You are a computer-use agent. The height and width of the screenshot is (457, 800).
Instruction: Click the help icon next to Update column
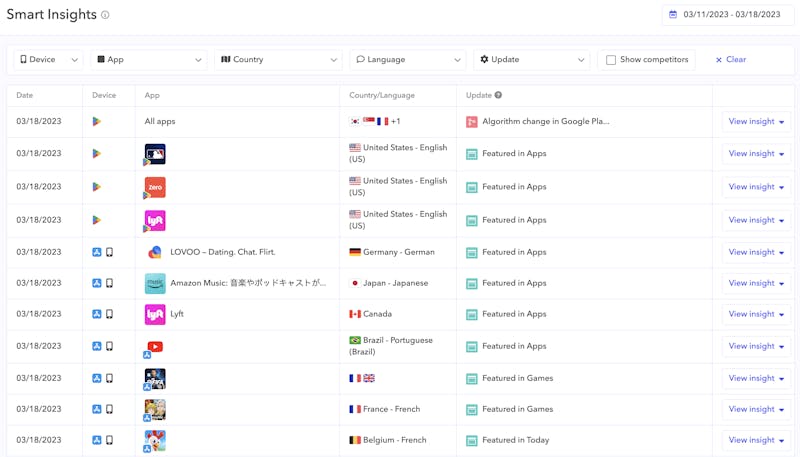coord(498,95)
